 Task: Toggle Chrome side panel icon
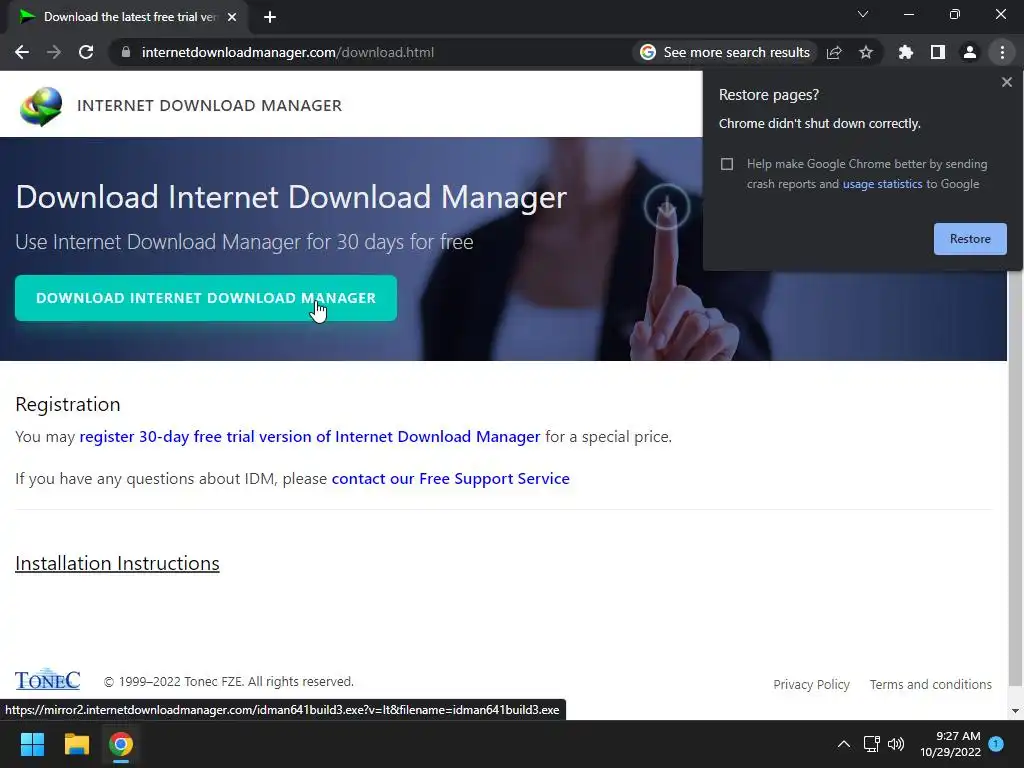click(938, 52)
